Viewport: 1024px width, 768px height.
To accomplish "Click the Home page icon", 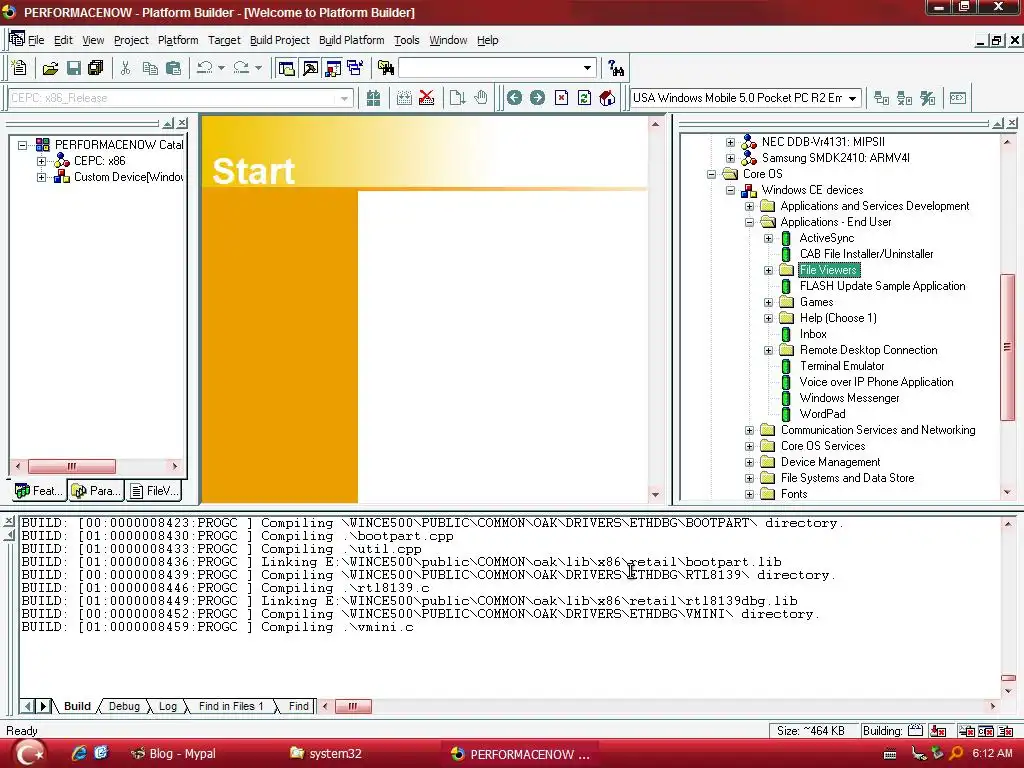I will coord(607,98).
